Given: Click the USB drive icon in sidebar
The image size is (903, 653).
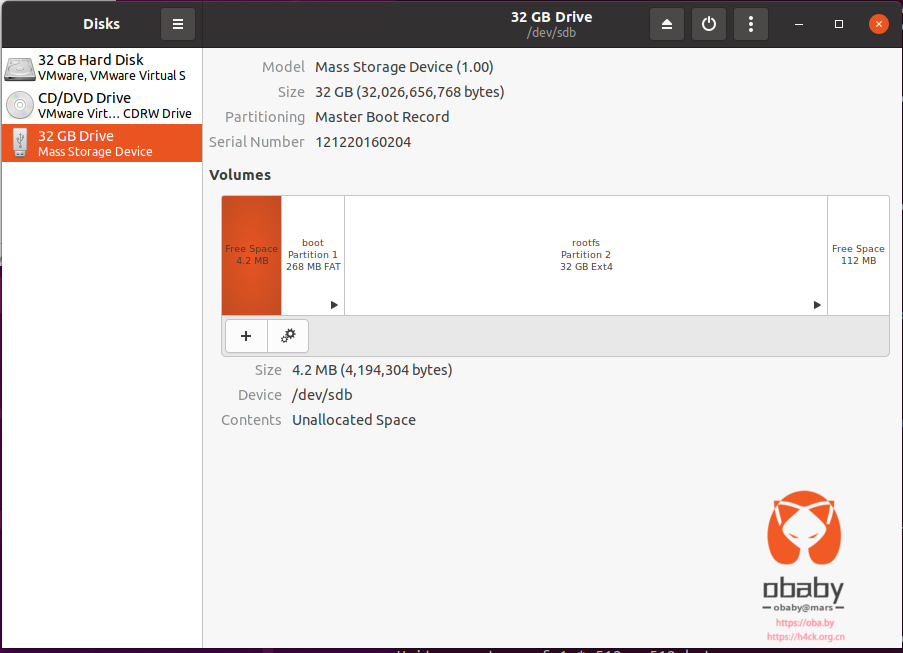Looking at the screenshot, I should 20,143.
